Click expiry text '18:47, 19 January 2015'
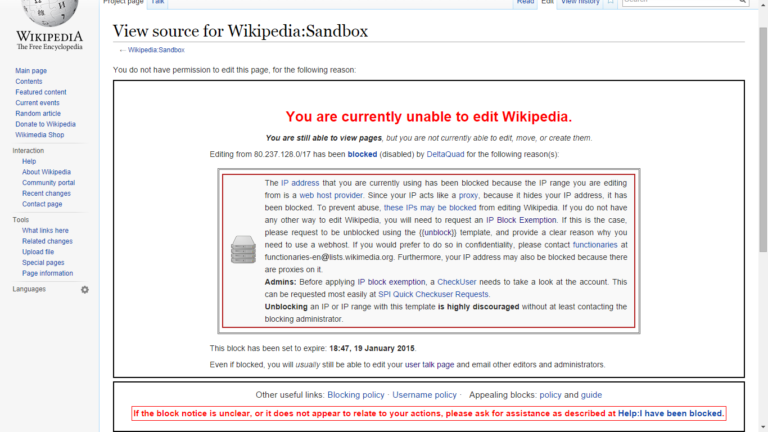 (x=372, y=348)
